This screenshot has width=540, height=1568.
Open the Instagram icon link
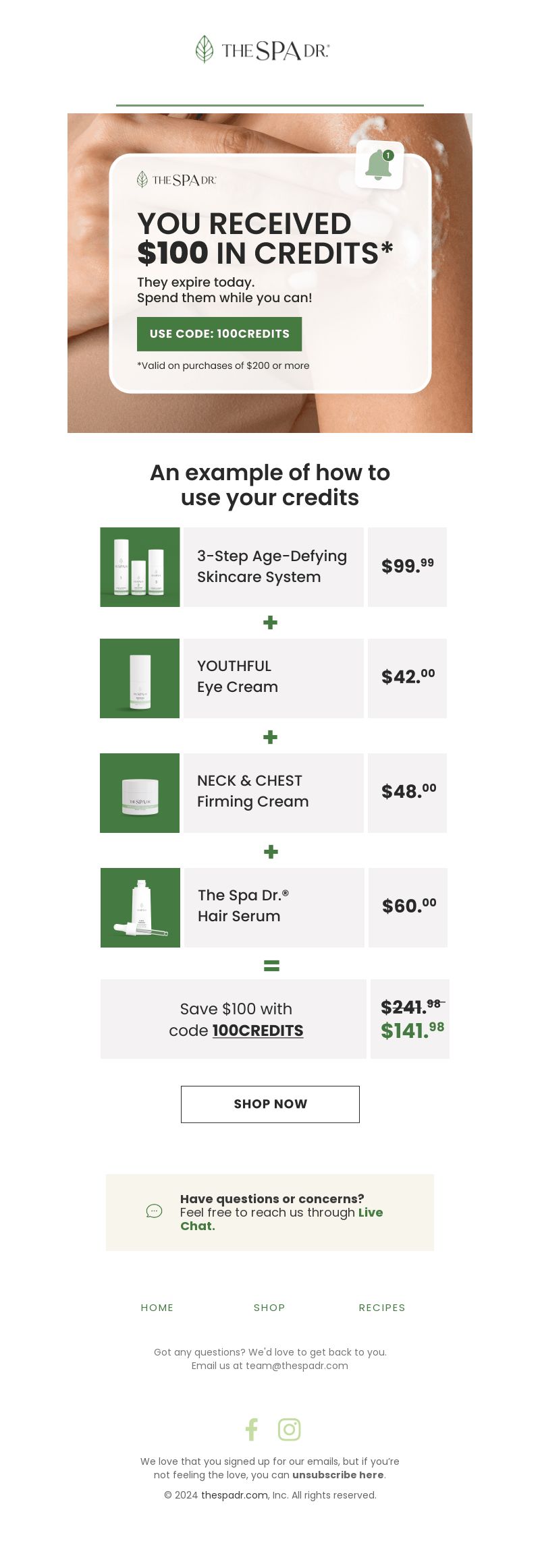[290, 1429]
